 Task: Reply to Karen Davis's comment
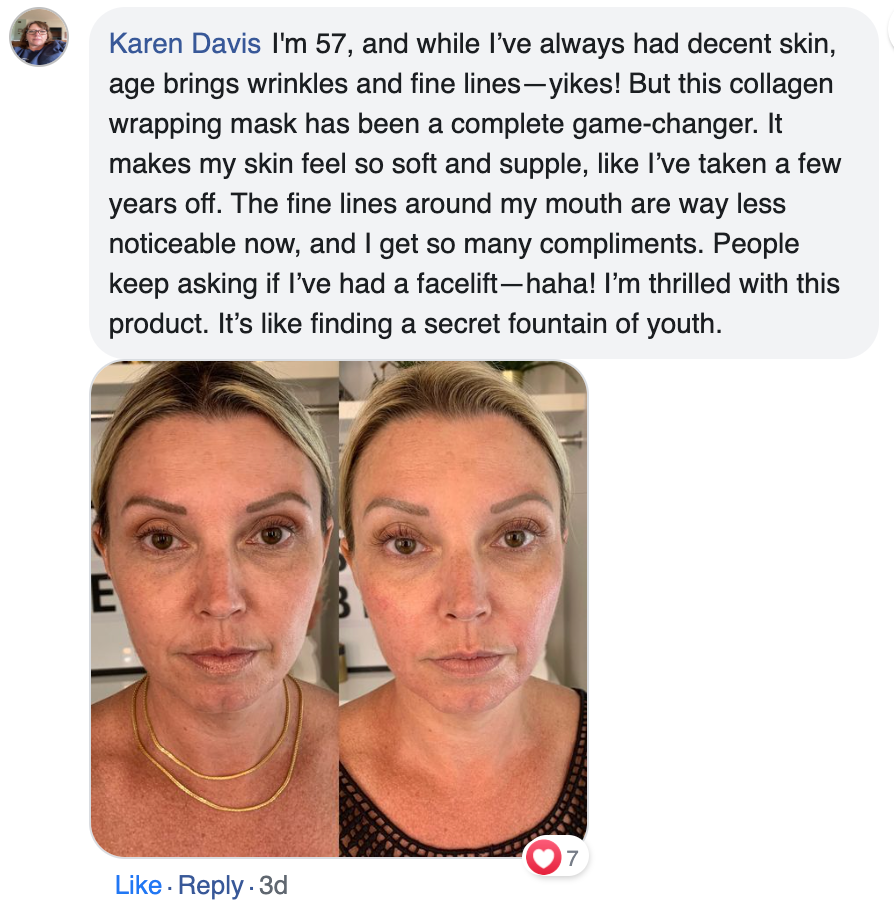pyautogui.click(x=210, y=885)
